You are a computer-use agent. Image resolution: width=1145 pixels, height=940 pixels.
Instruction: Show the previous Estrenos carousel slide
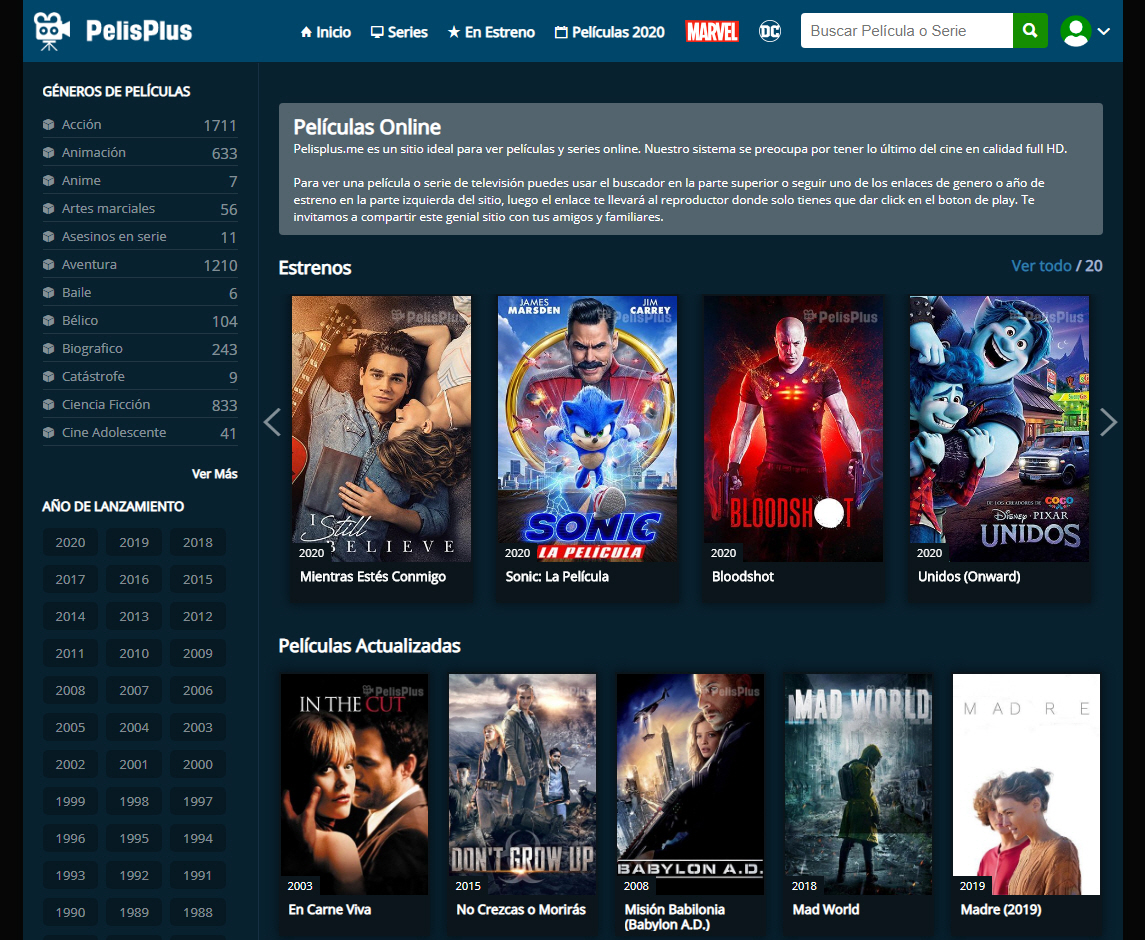(x=272, y=422)
